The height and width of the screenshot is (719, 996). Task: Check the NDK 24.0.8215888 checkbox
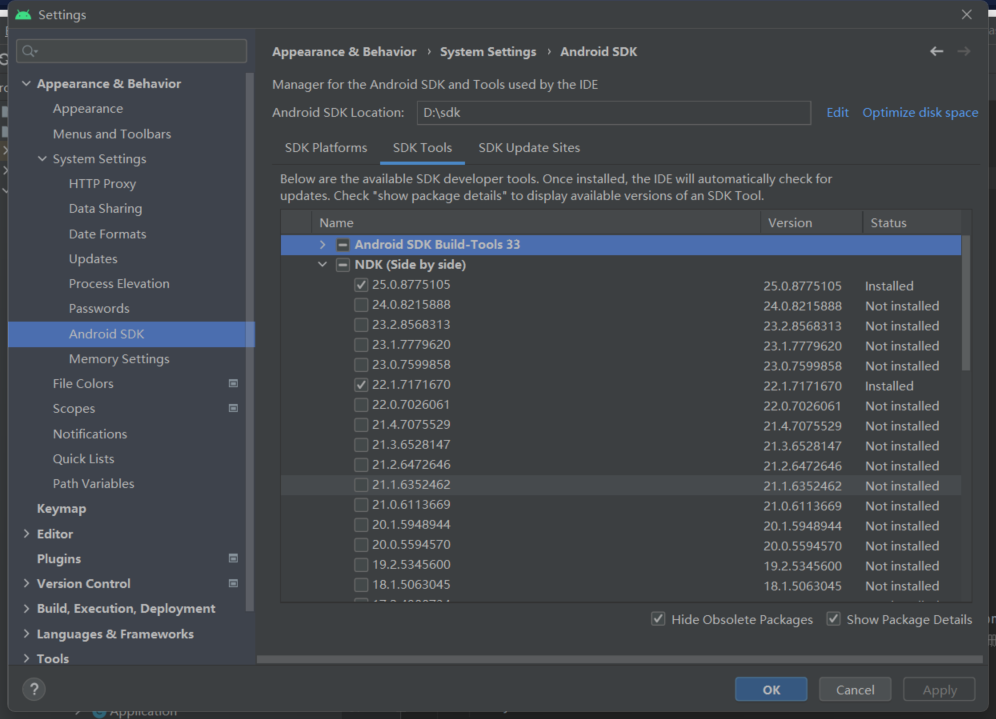coord(361,305)
